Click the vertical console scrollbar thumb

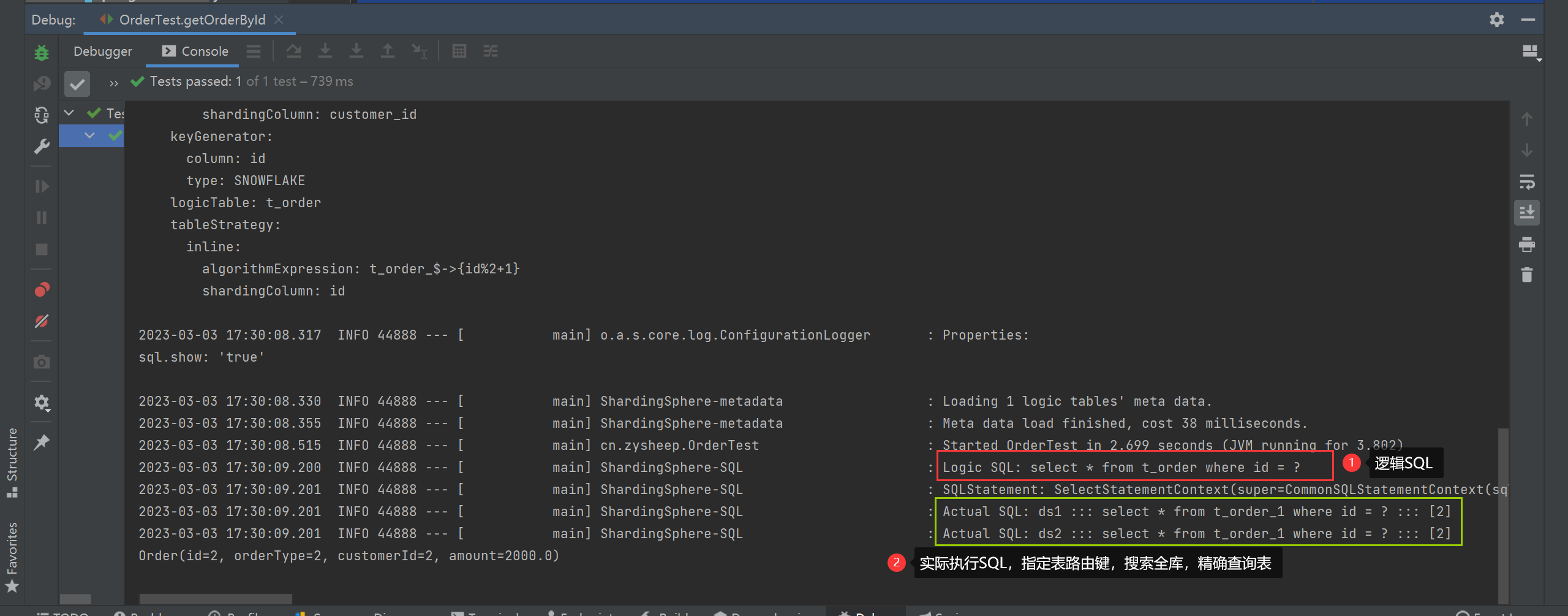pyautogui.click(x=1502, y=515)
